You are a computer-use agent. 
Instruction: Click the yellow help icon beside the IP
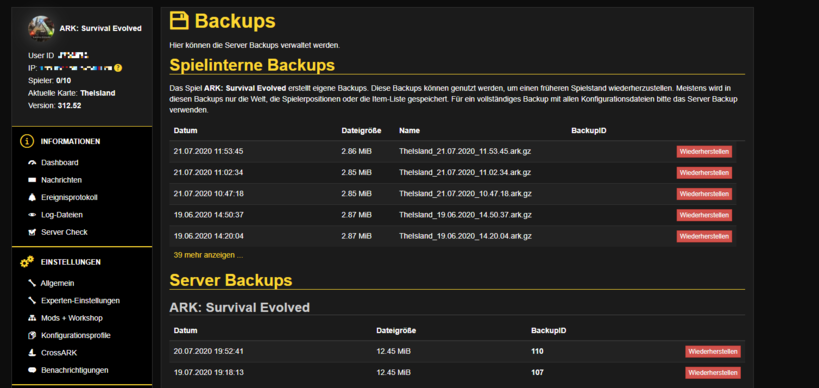(119, 68)
